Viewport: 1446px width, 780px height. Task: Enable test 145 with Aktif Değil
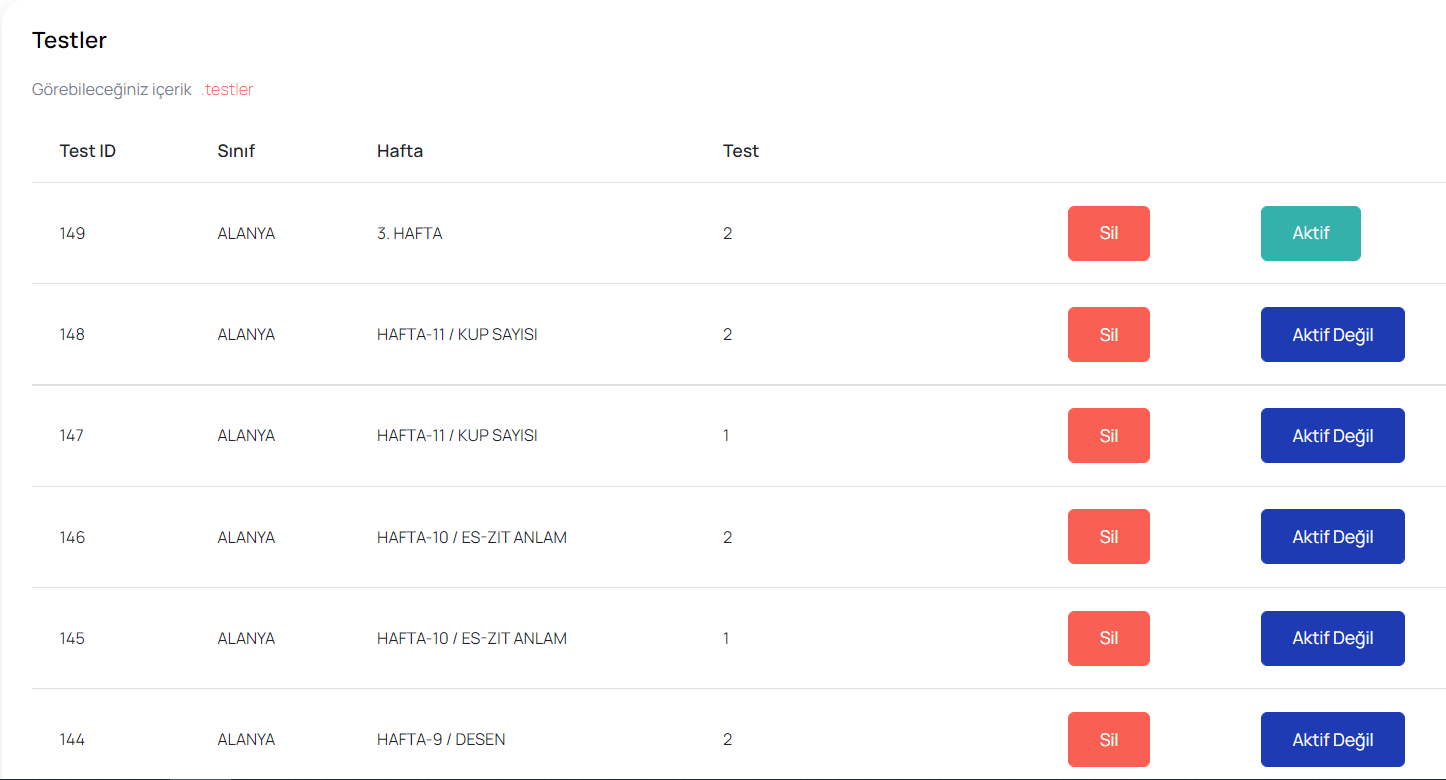tap(1332, 638)
